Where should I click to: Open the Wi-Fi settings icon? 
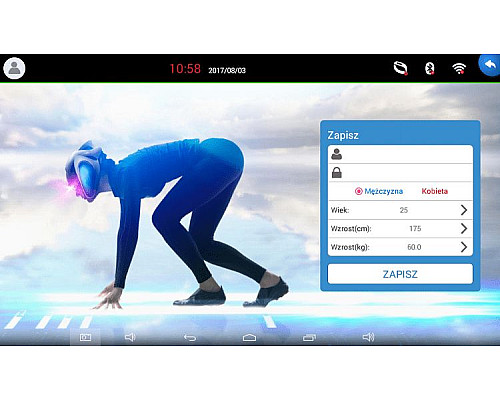459,69
